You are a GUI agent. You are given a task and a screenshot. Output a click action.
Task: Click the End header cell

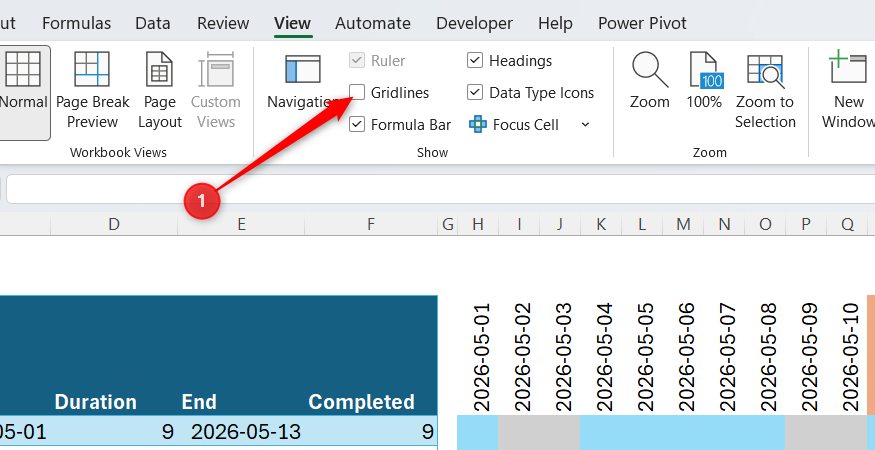pos(241,355)
